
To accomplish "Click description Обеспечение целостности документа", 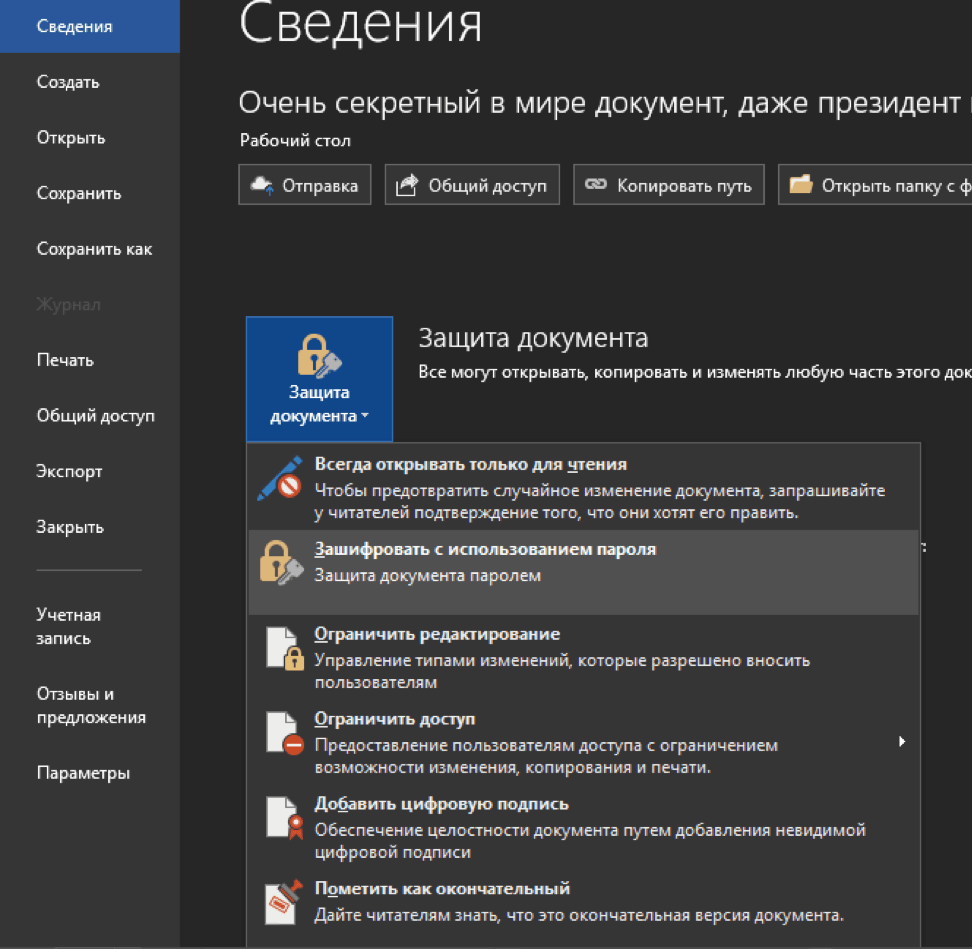I will [590, 841].
